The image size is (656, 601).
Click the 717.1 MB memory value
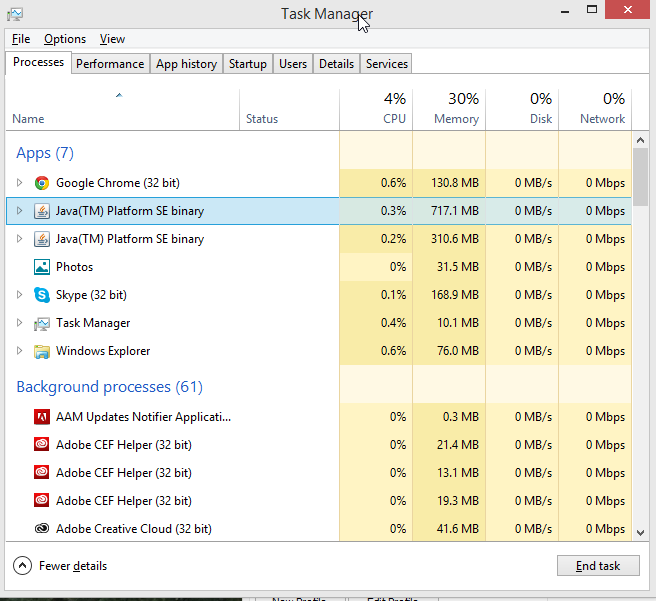pyautogui.click(x=455, y=211)
